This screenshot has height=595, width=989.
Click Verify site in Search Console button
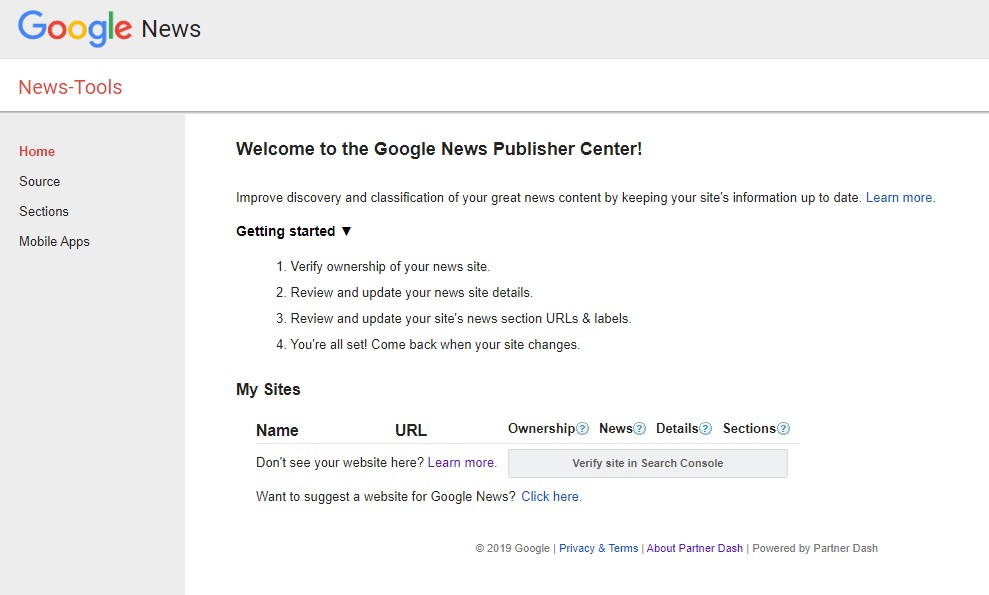[648, 463]
